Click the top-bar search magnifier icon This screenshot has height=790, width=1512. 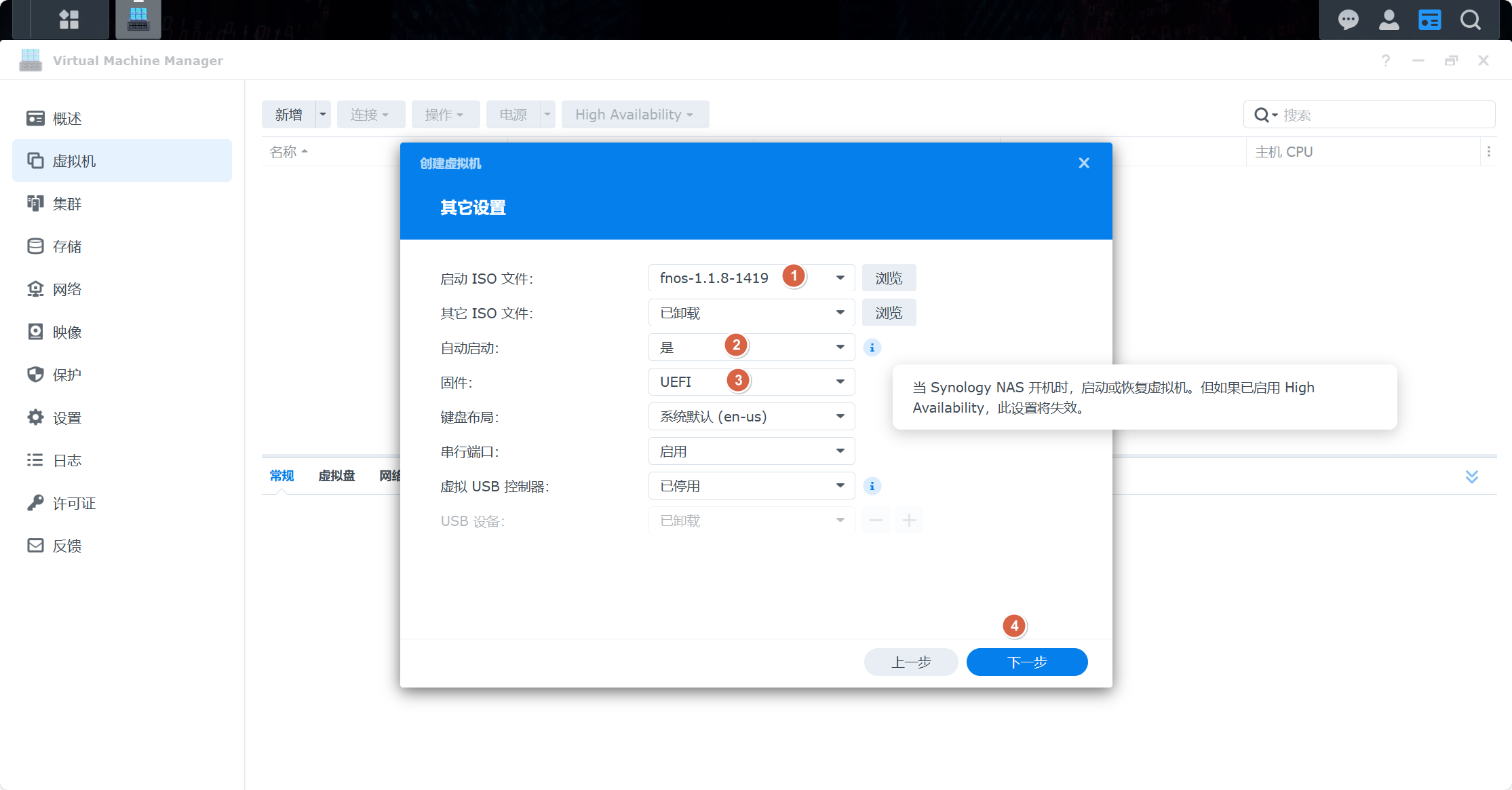tap(1470, 20)
